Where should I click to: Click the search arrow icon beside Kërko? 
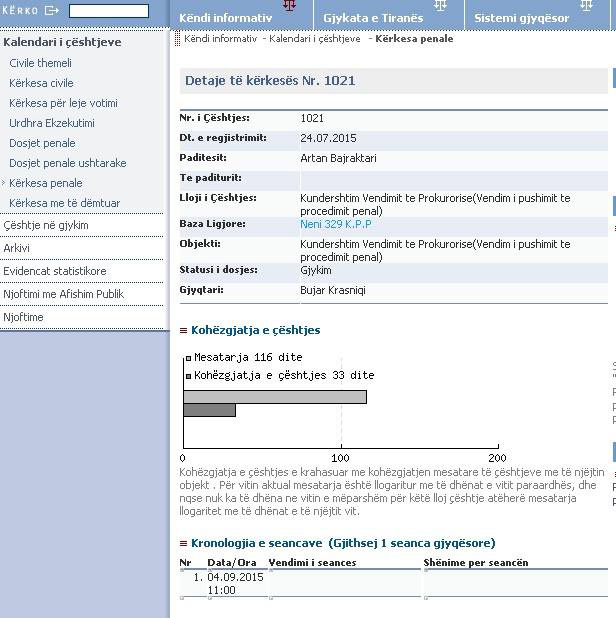coord(52,11)
